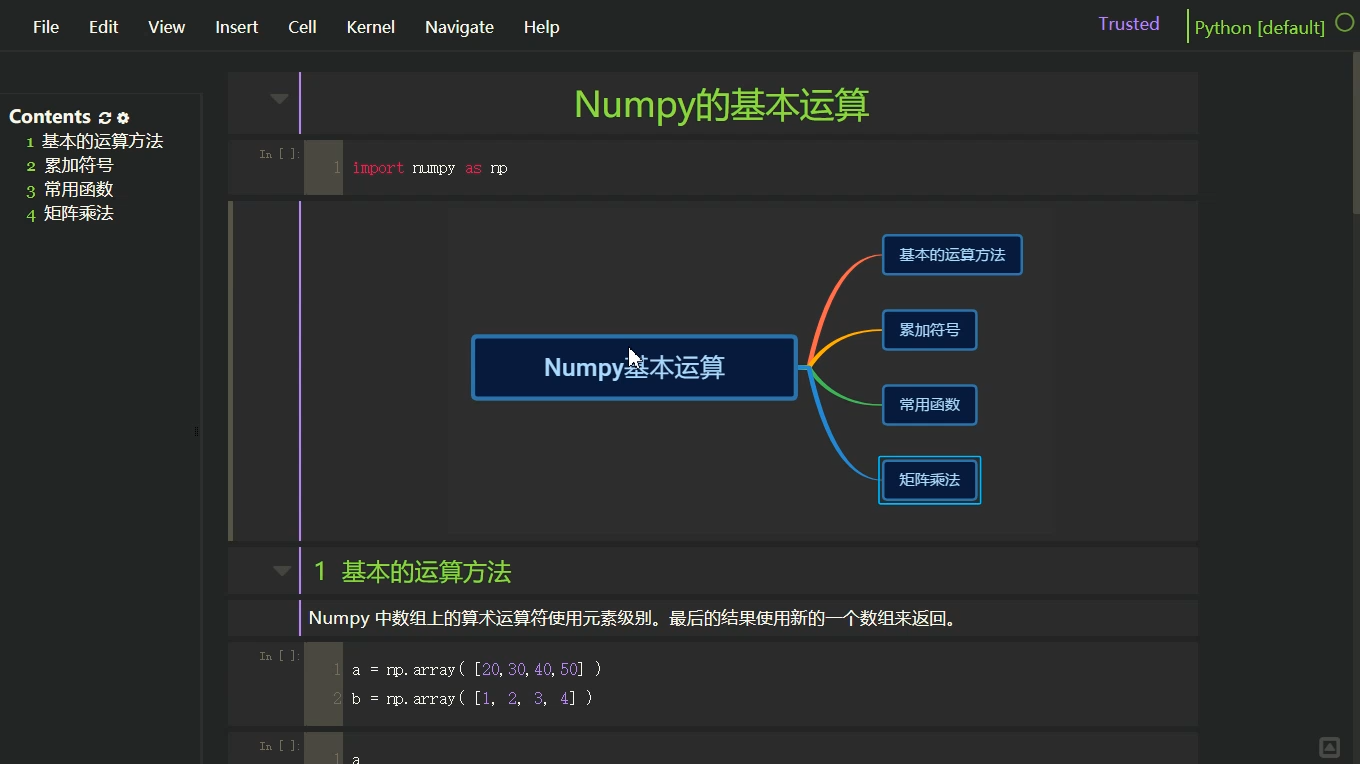
Task: Collapse the 1 基本的运算方法 heading section
Action: click(282, 572)
